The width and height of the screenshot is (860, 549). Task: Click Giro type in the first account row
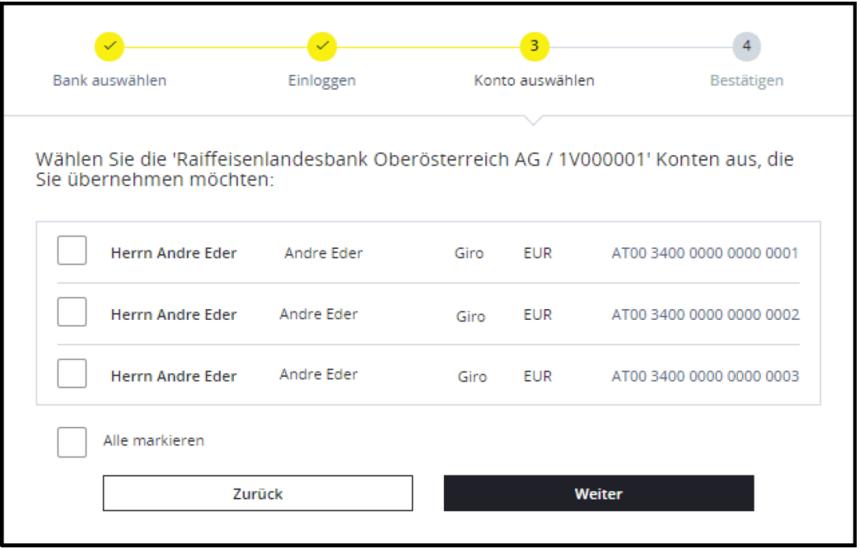469,254
